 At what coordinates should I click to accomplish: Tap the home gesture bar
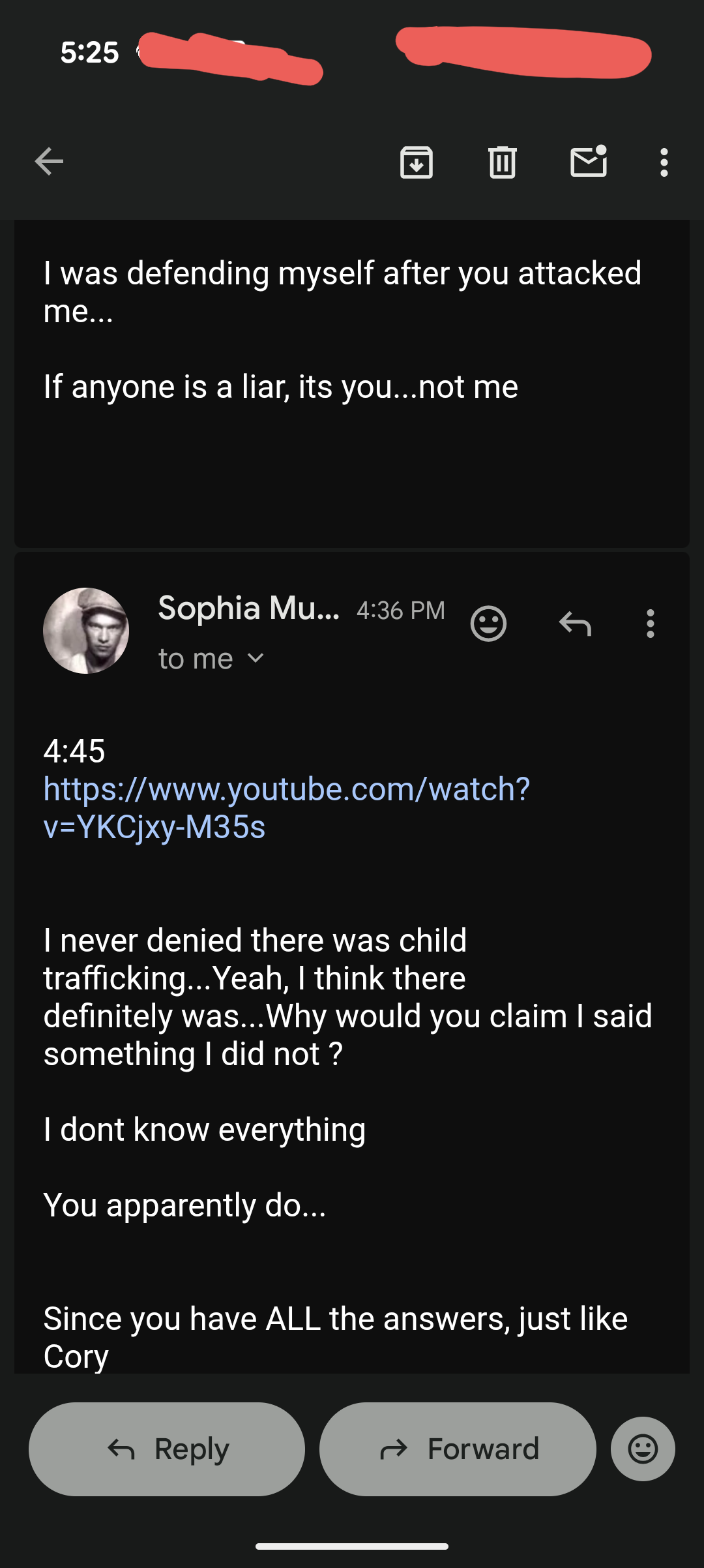[x=352, y=1546]
